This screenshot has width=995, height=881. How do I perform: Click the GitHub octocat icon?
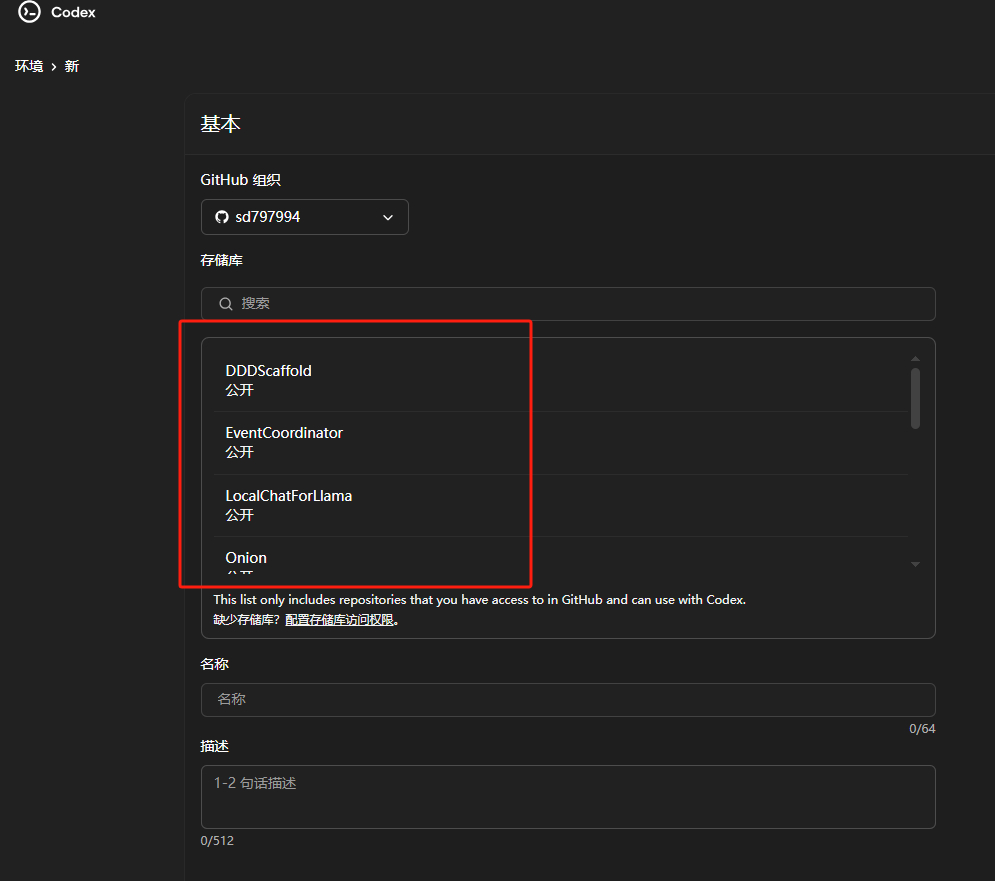(x=222, y=217)
